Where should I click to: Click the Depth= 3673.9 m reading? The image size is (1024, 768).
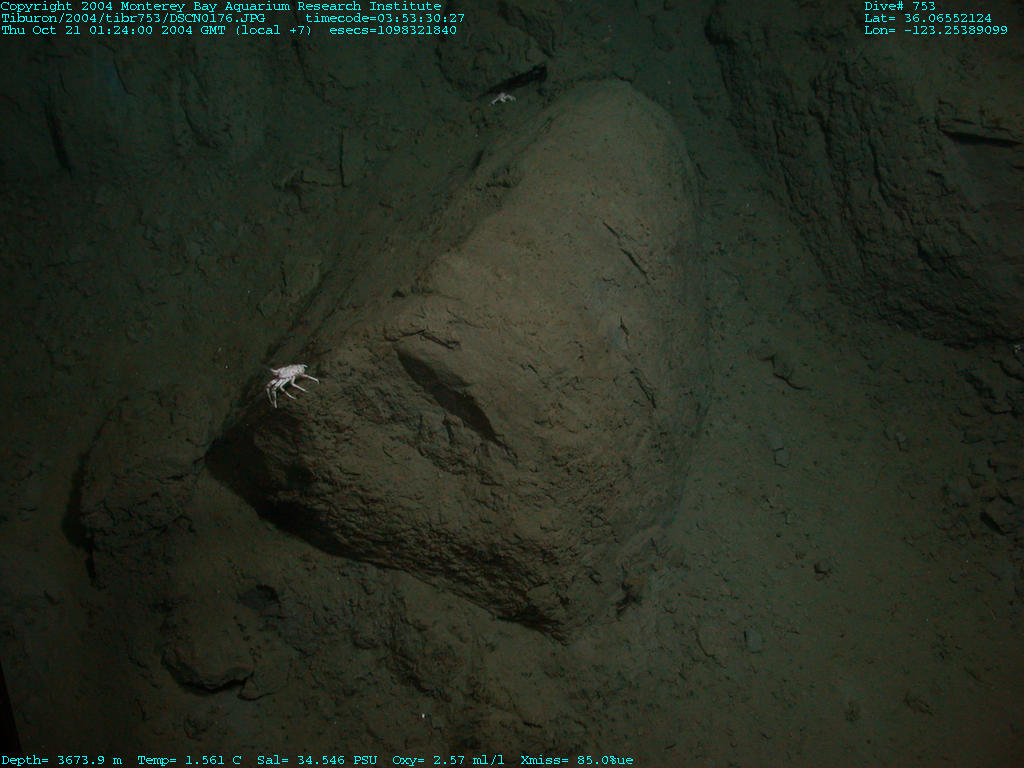[x=61, y=760]
